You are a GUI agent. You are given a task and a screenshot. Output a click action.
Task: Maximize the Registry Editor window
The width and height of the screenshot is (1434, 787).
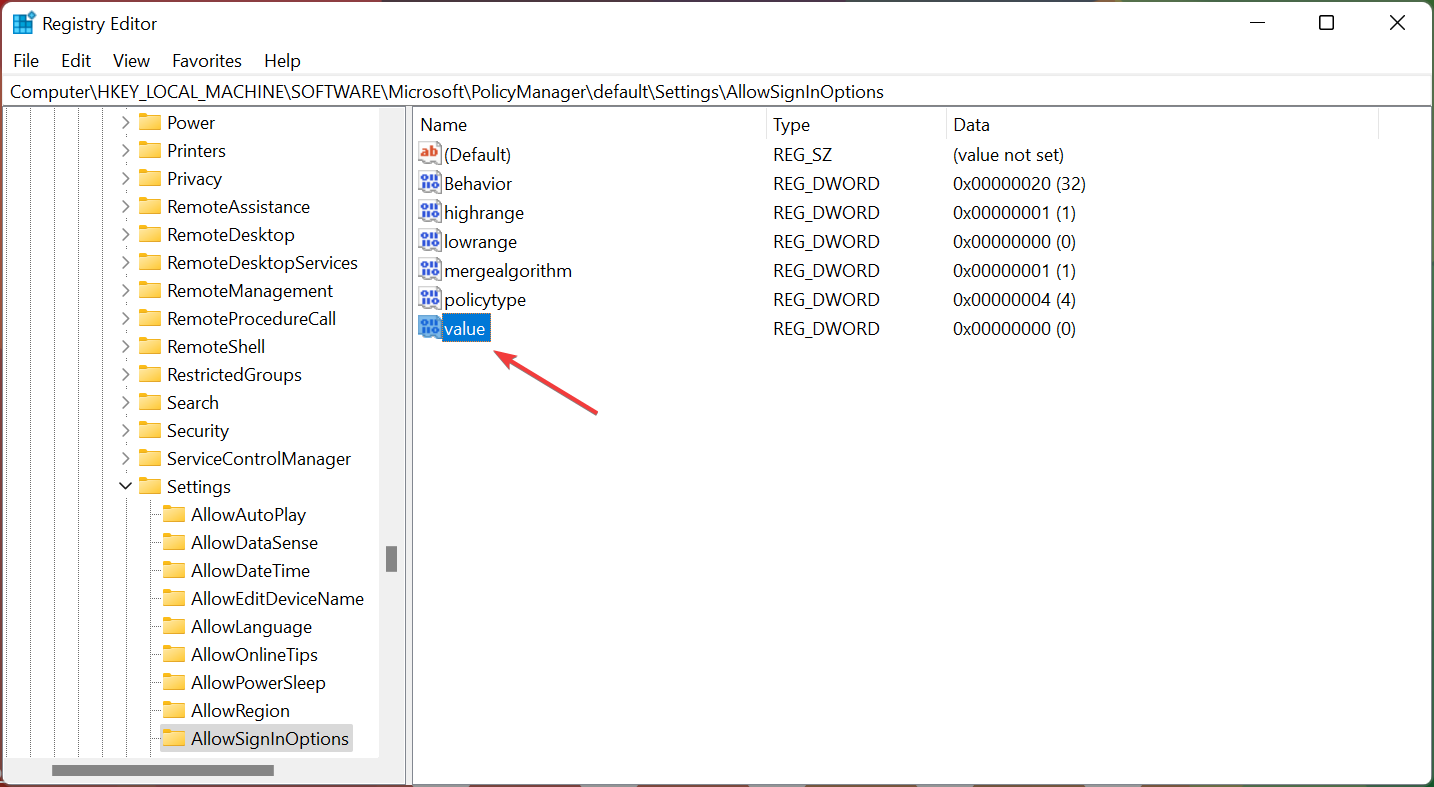pos(1326,23)
